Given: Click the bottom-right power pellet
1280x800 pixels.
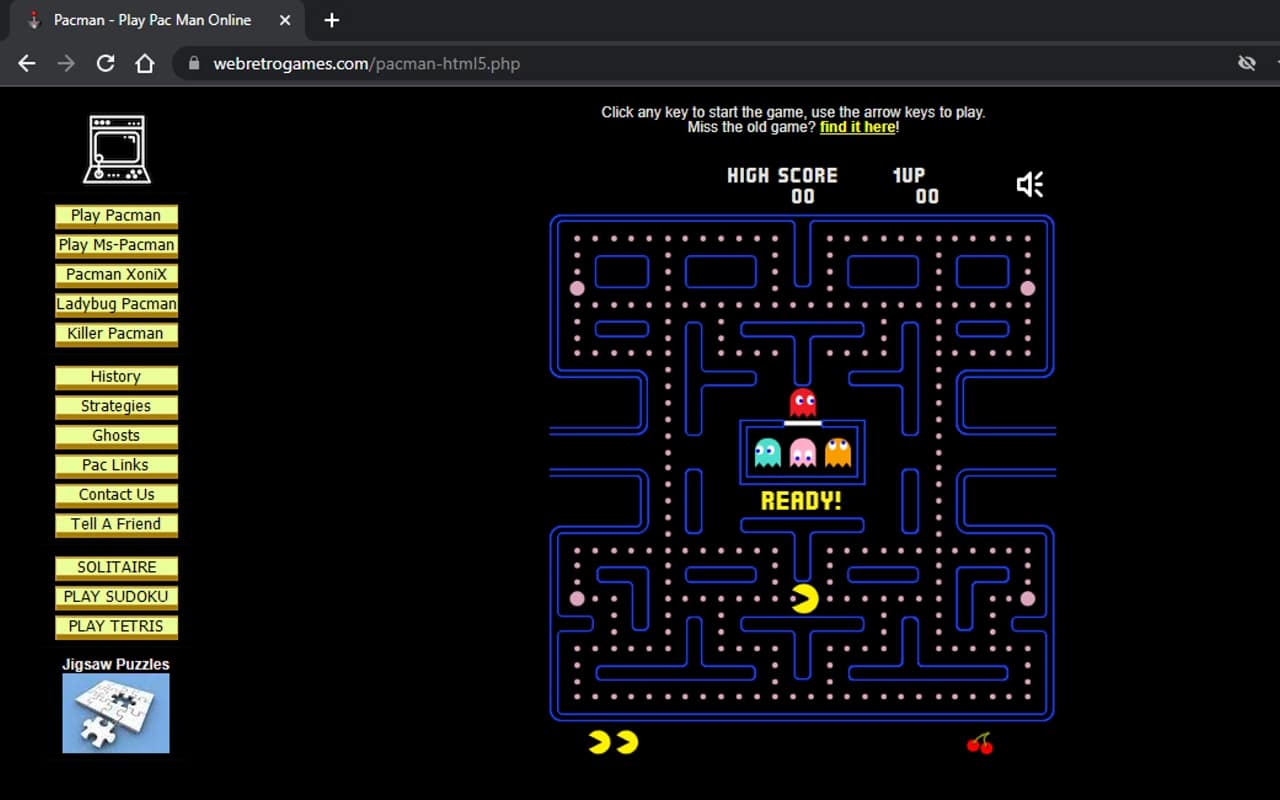Looking at the screenshot, I should click(x=1027, y=598).
